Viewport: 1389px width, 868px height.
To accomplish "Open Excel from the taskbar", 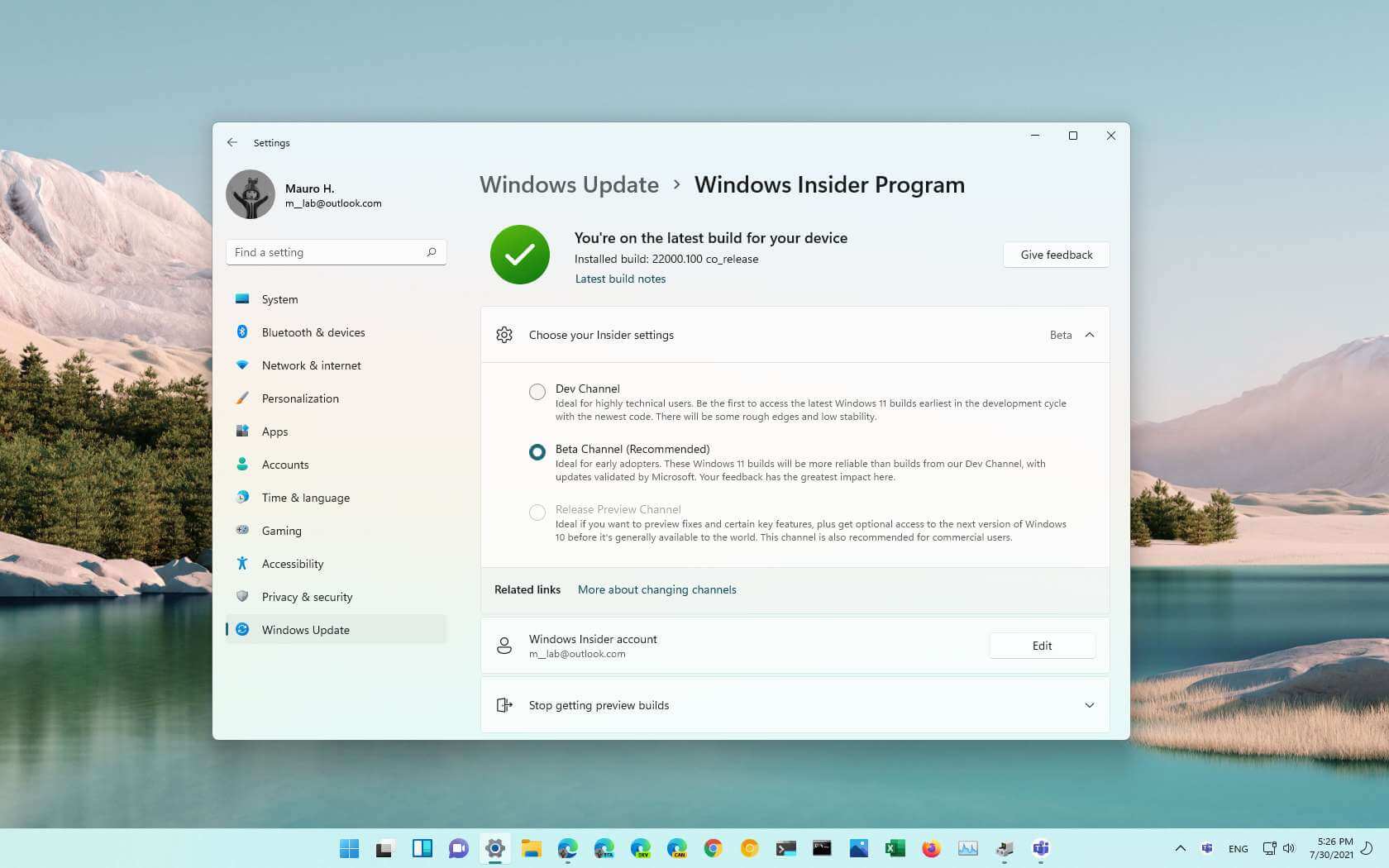I will [895, 848].
